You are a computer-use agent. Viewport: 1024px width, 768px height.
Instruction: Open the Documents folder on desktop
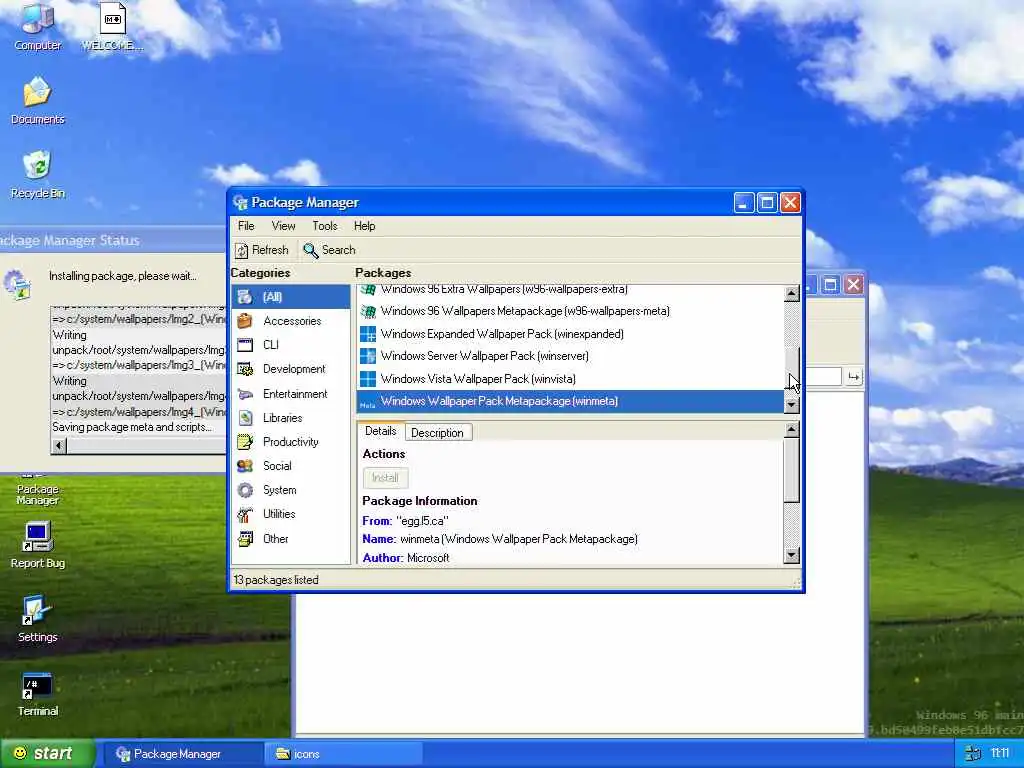click(37, 101)
